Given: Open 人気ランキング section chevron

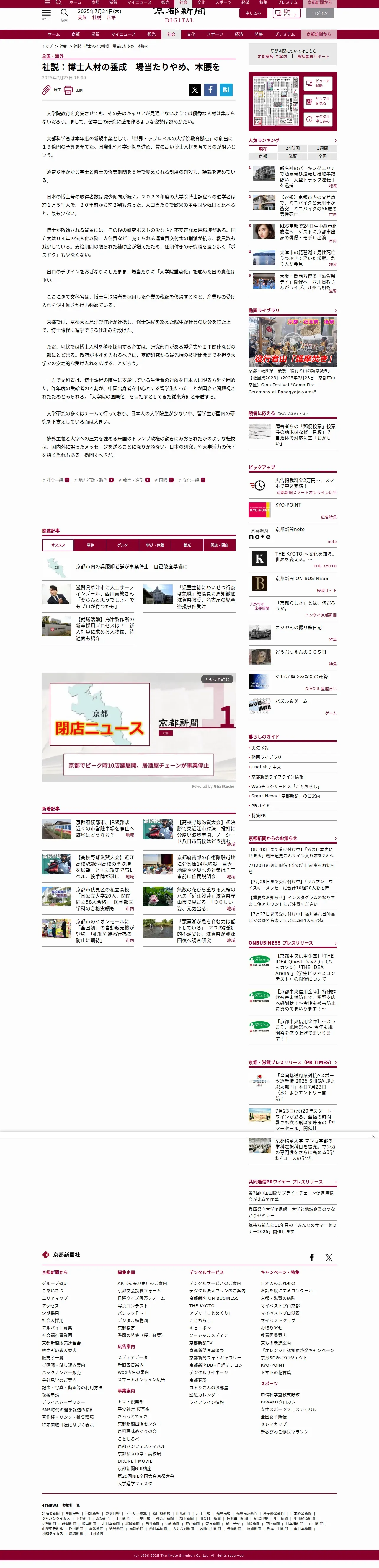Looking at the screenshot, I should tap(335, 141).
